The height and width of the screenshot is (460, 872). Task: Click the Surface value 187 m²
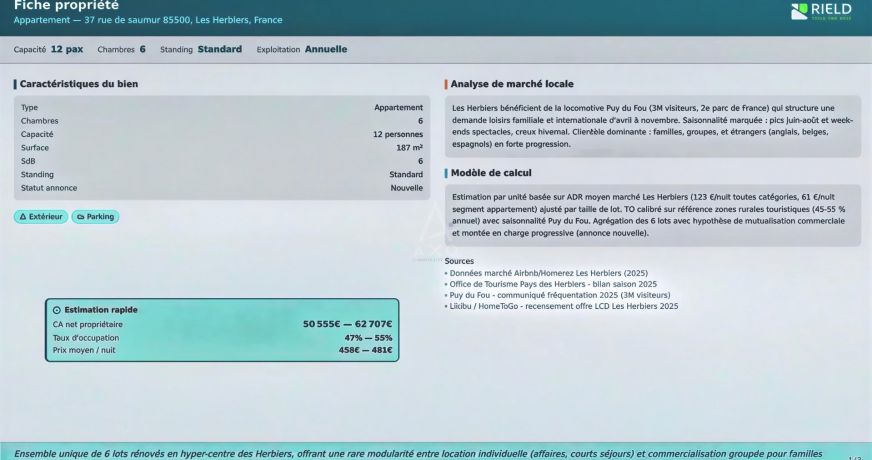point(409,148)
